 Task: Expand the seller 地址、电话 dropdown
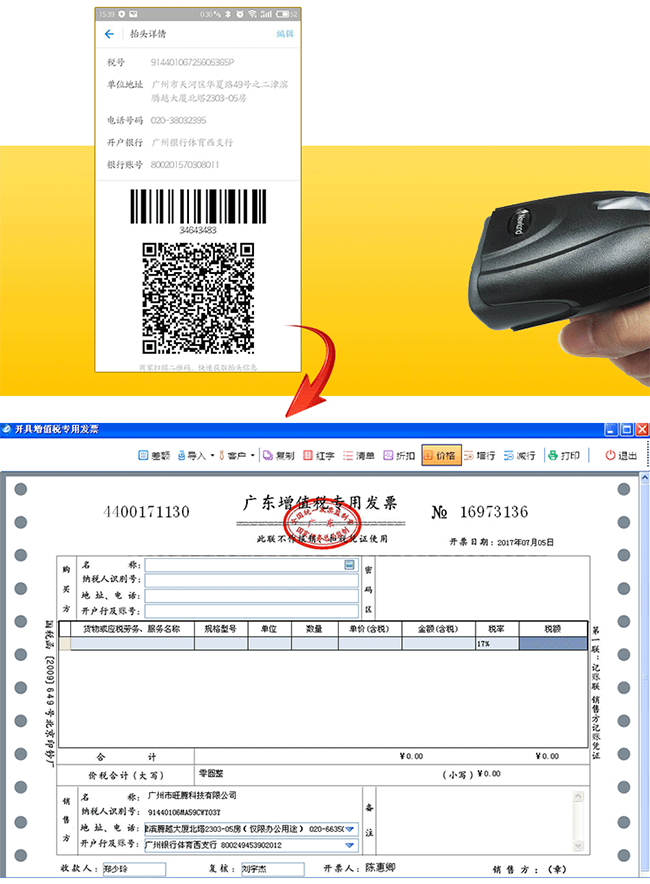click(x=350, y=830)
